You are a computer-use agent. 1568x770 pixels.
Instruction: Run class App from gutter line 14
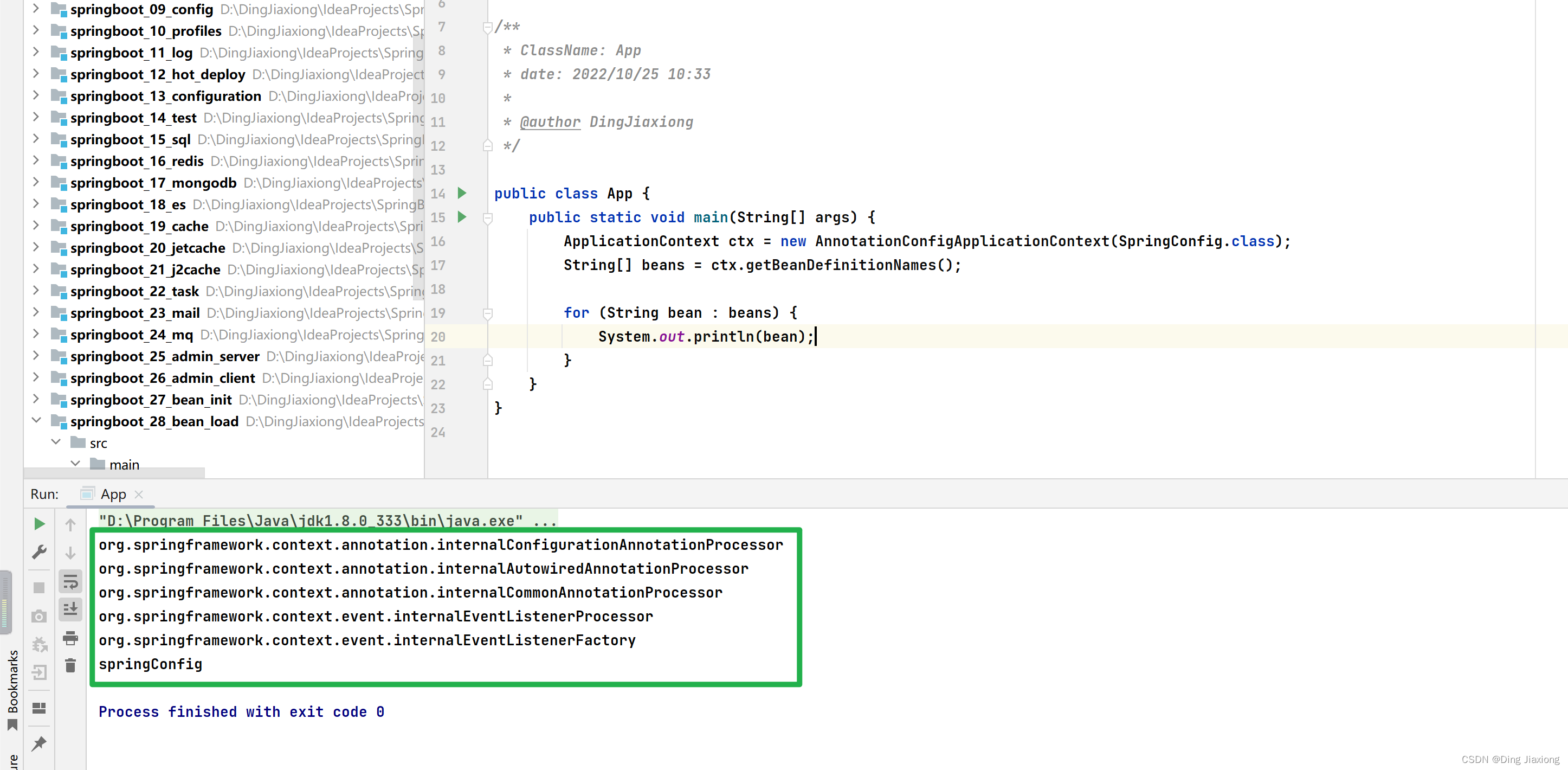tap(462, 194)
